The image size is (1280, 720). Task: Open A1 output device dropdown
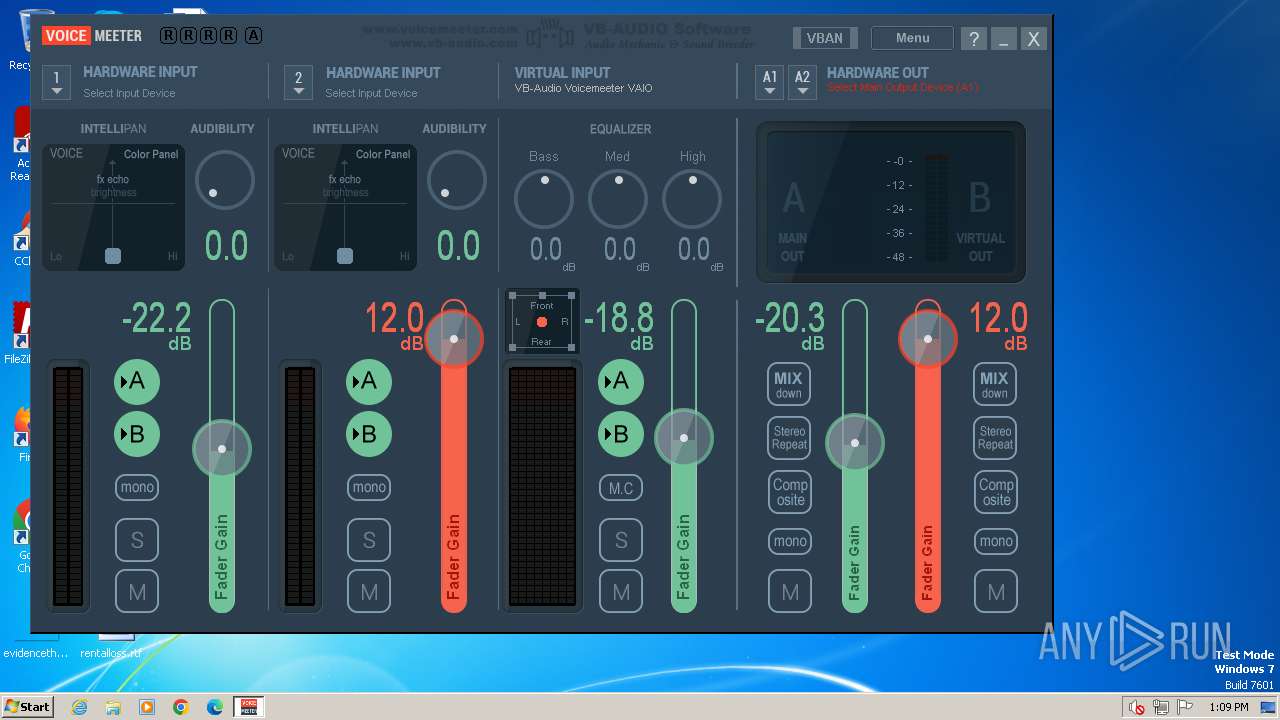point(769,82)
